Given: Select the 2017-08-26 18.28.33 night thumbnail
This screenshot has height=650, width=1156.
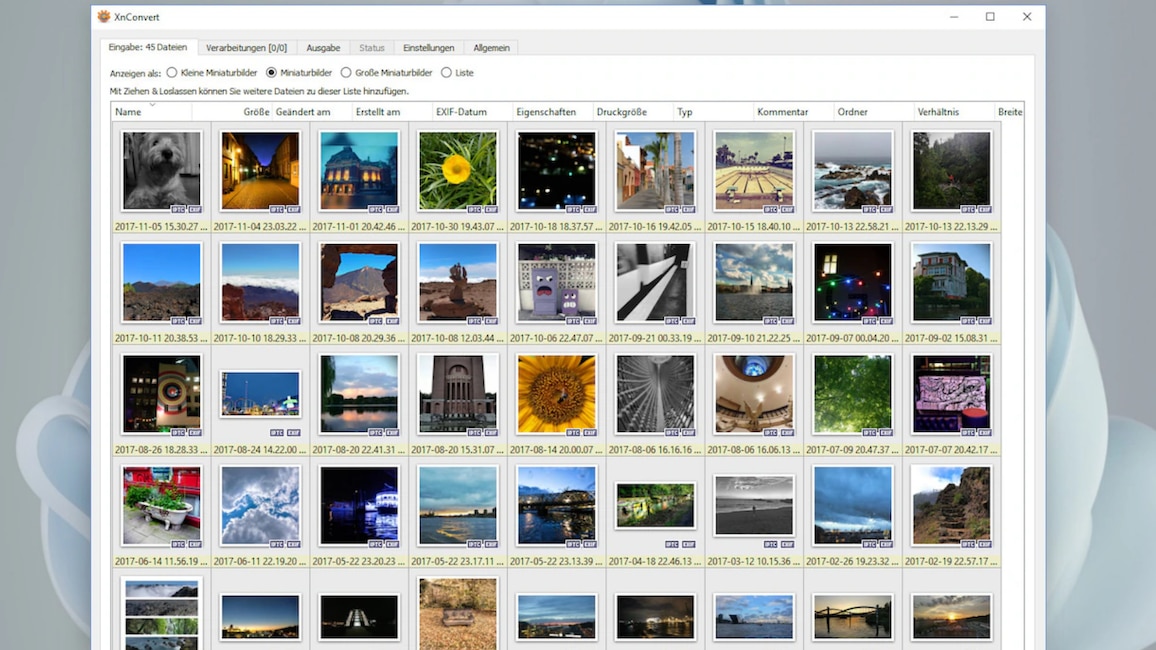Looking at the screenshot, I should (x=161, y=394).
